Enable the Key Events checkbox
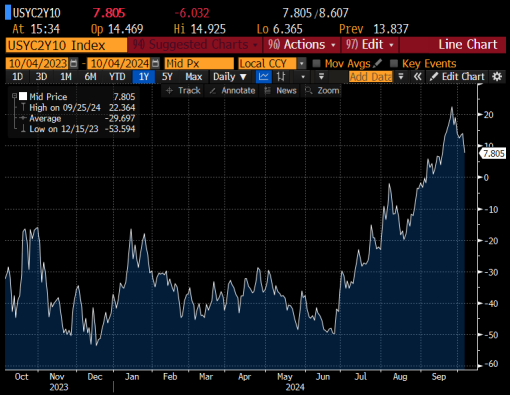Image resolution: width=510 pixels, height=395 pixels. (x=394, y=63)
